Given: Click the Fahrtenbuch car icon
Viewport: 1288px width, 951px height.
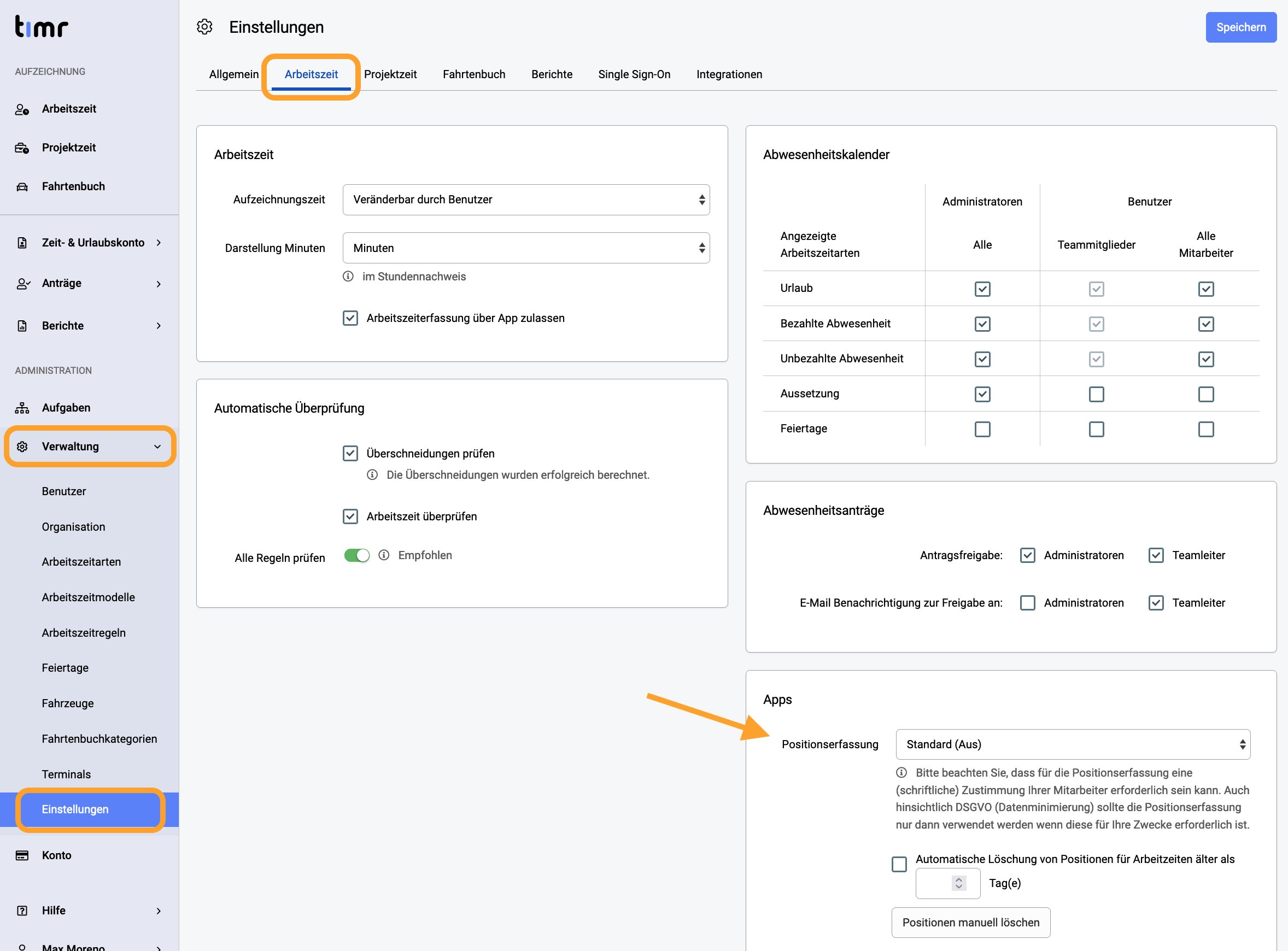Looking at the screenshot, I should coord(22,186).
